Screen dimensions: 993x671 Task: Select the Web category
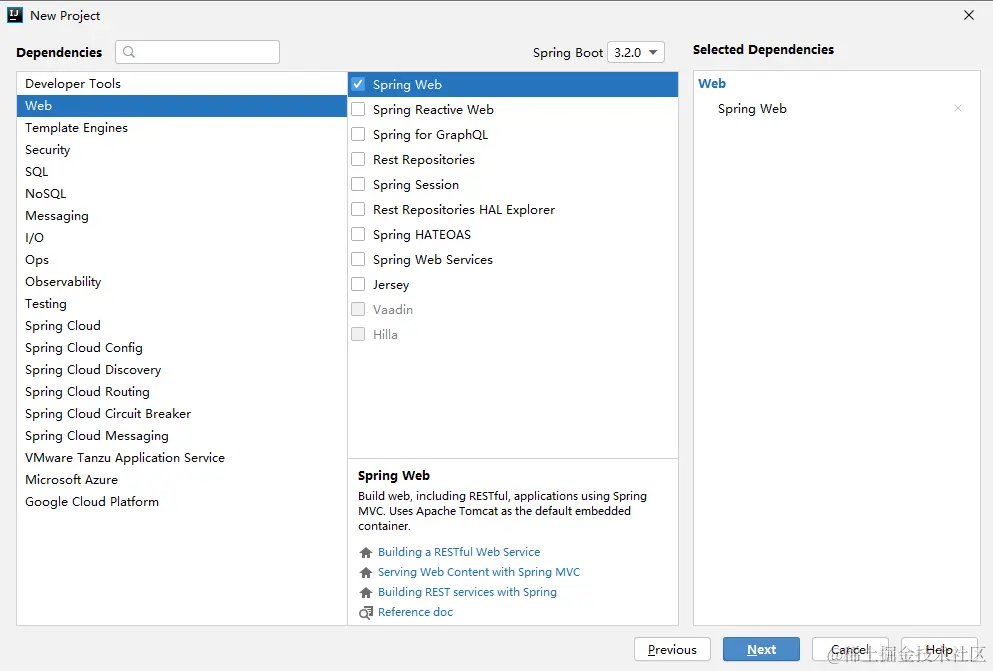[182, 106]
